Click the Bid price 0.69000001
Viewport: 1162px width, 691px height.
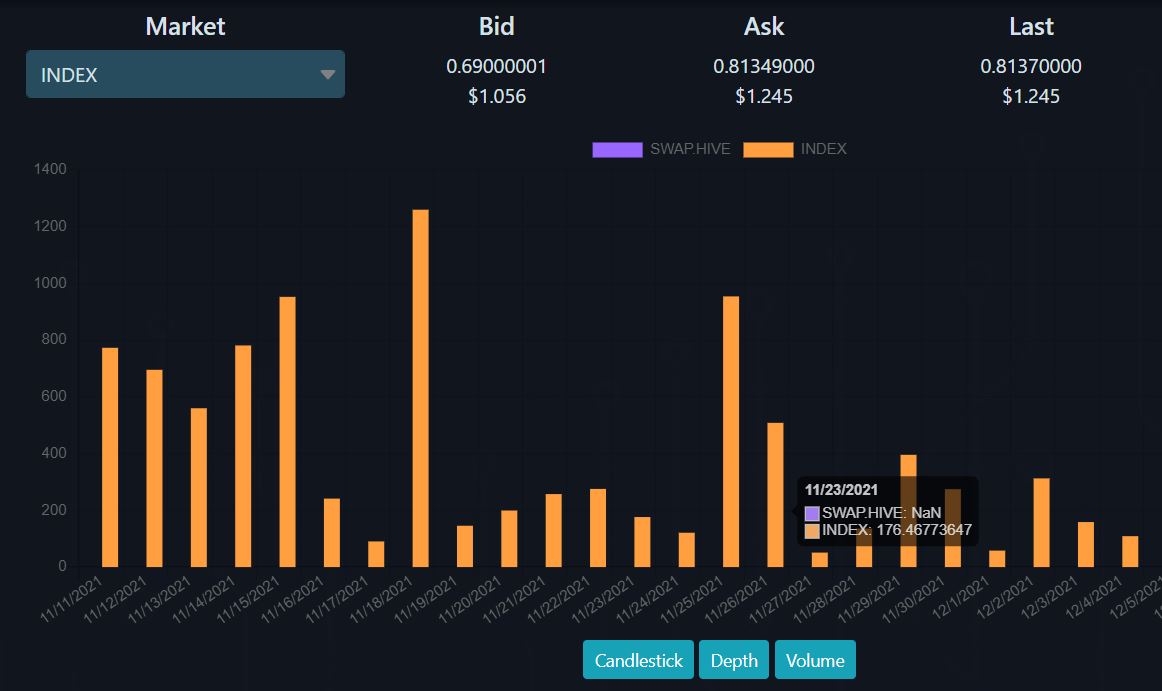click(x=497, y=66)
